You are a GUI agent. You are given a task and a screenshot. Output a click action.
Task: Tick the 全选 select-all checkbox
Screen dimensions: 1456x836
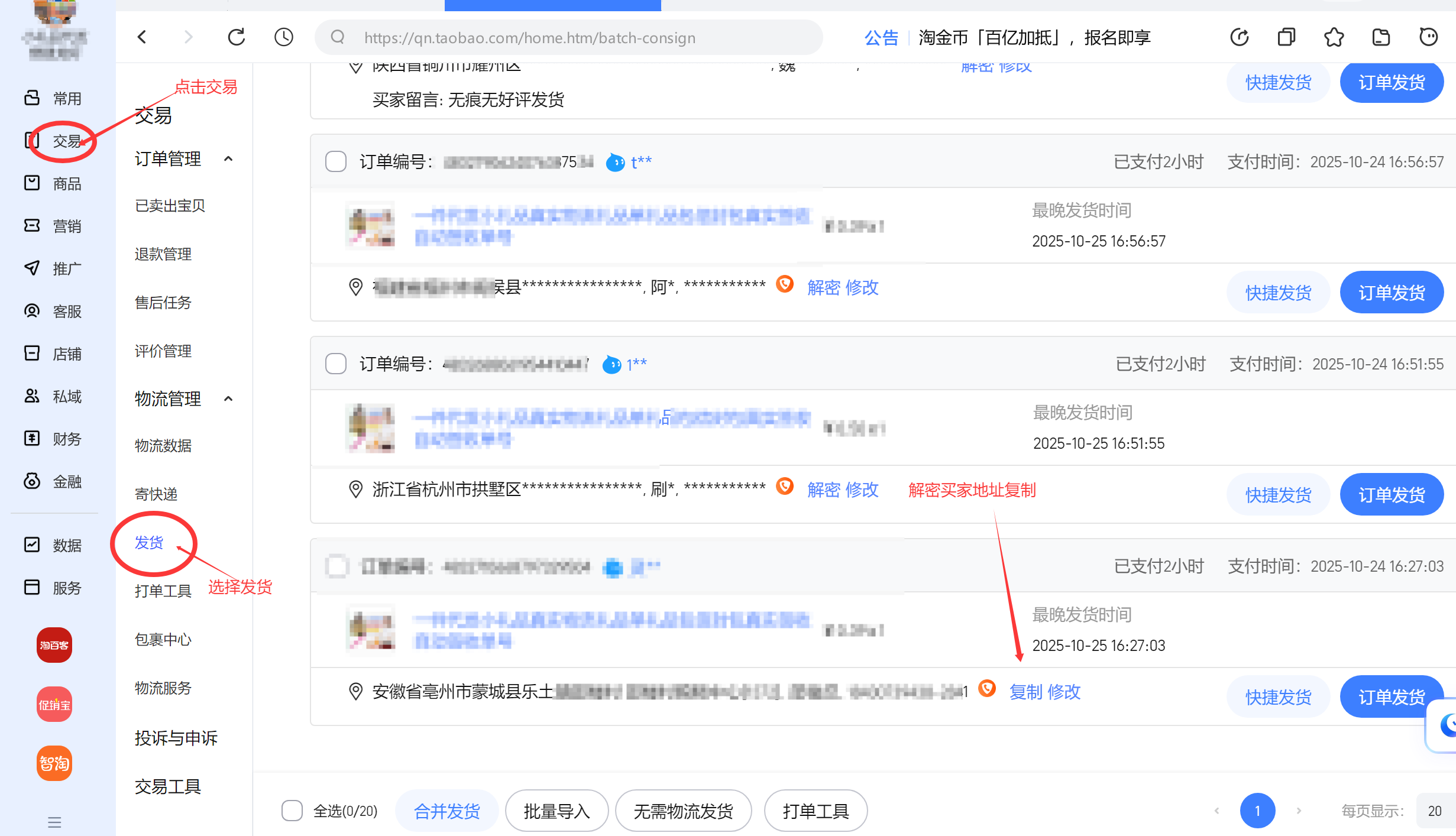click(292, 811)
